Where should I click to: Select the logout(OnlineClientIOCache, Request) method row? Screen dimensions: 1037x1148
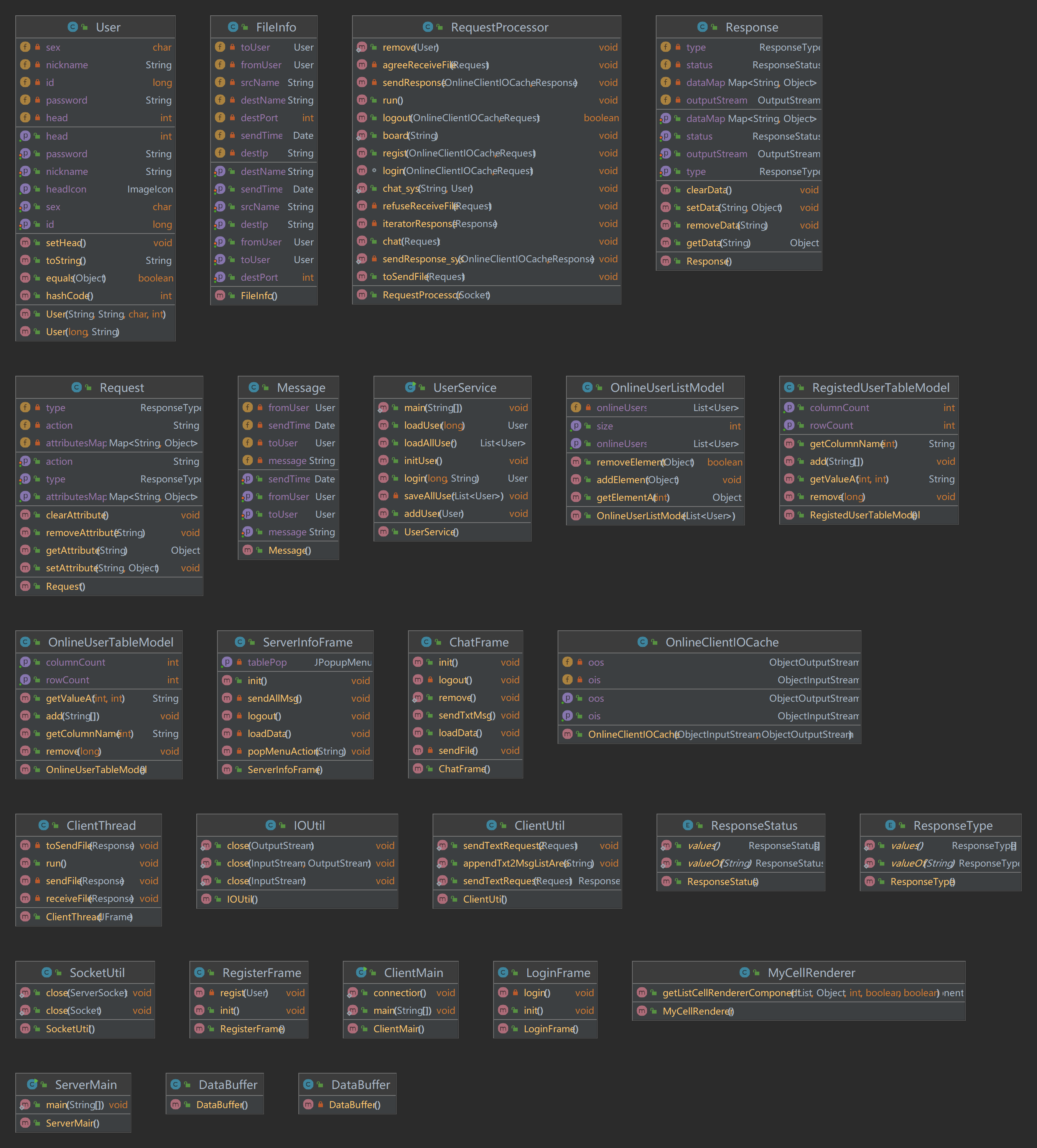point(461,118)
